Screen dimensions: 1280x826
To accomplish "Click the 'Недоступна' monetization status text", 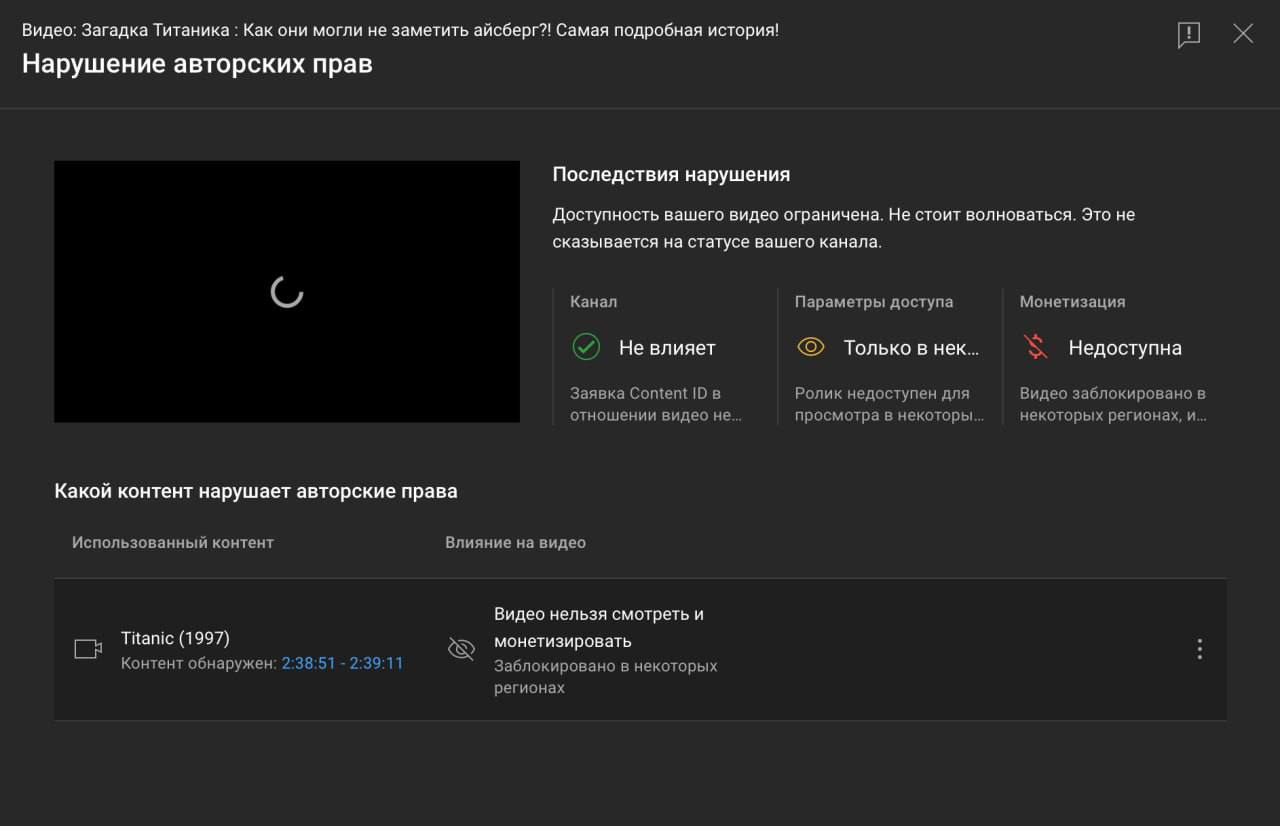I will [x=1125, y=348].
